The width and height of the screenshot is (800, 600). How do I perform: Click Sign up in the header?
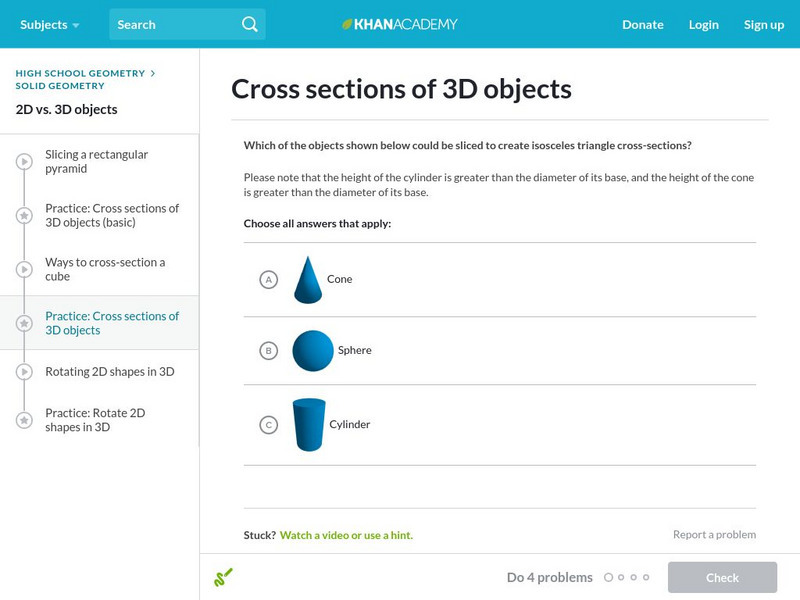click(764, 24)
